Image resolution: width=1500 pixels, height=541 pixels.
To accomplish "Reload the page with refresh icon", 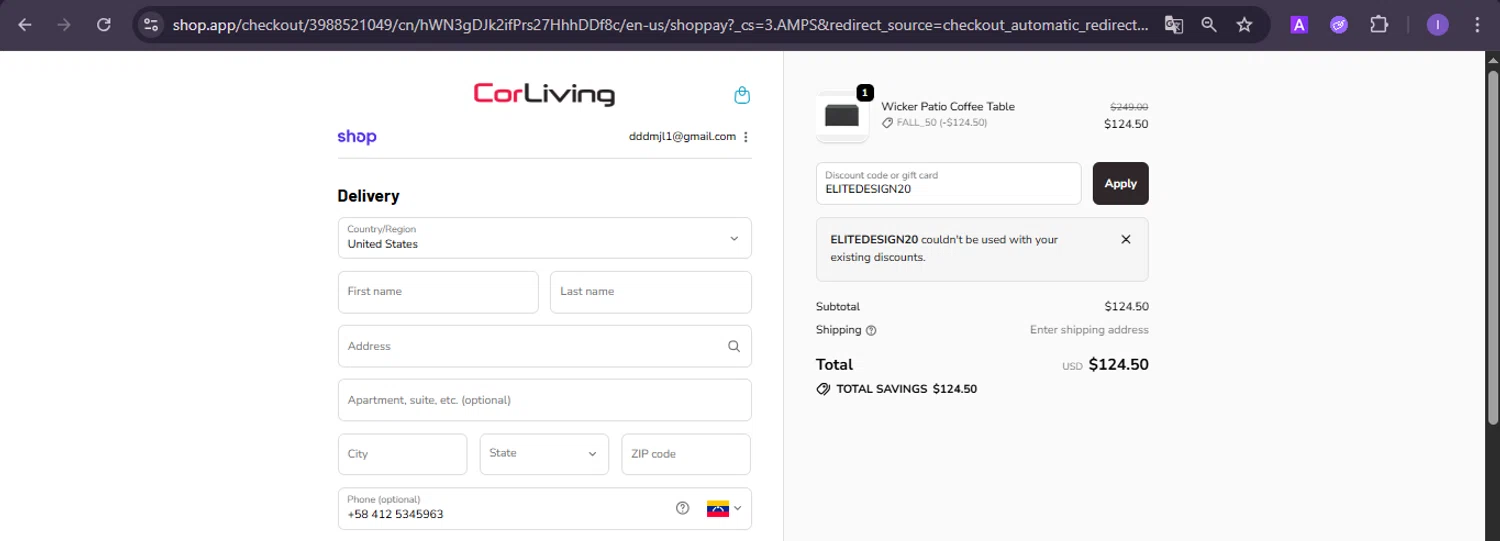I will (x=104, y=25).
